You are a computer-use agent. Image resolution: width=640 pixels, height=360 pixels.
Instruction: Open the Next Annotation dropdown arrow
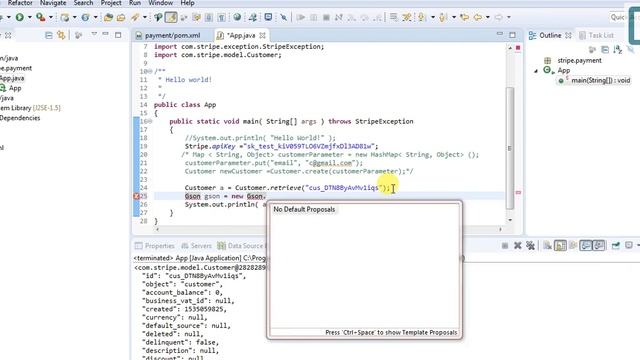[x=432, y=17]
